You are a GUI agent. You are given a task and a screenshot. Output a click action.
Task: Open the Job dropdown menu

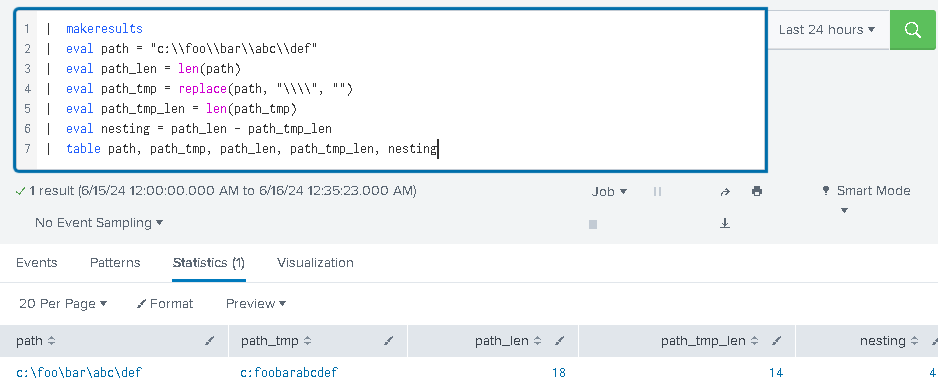(610, 191)
